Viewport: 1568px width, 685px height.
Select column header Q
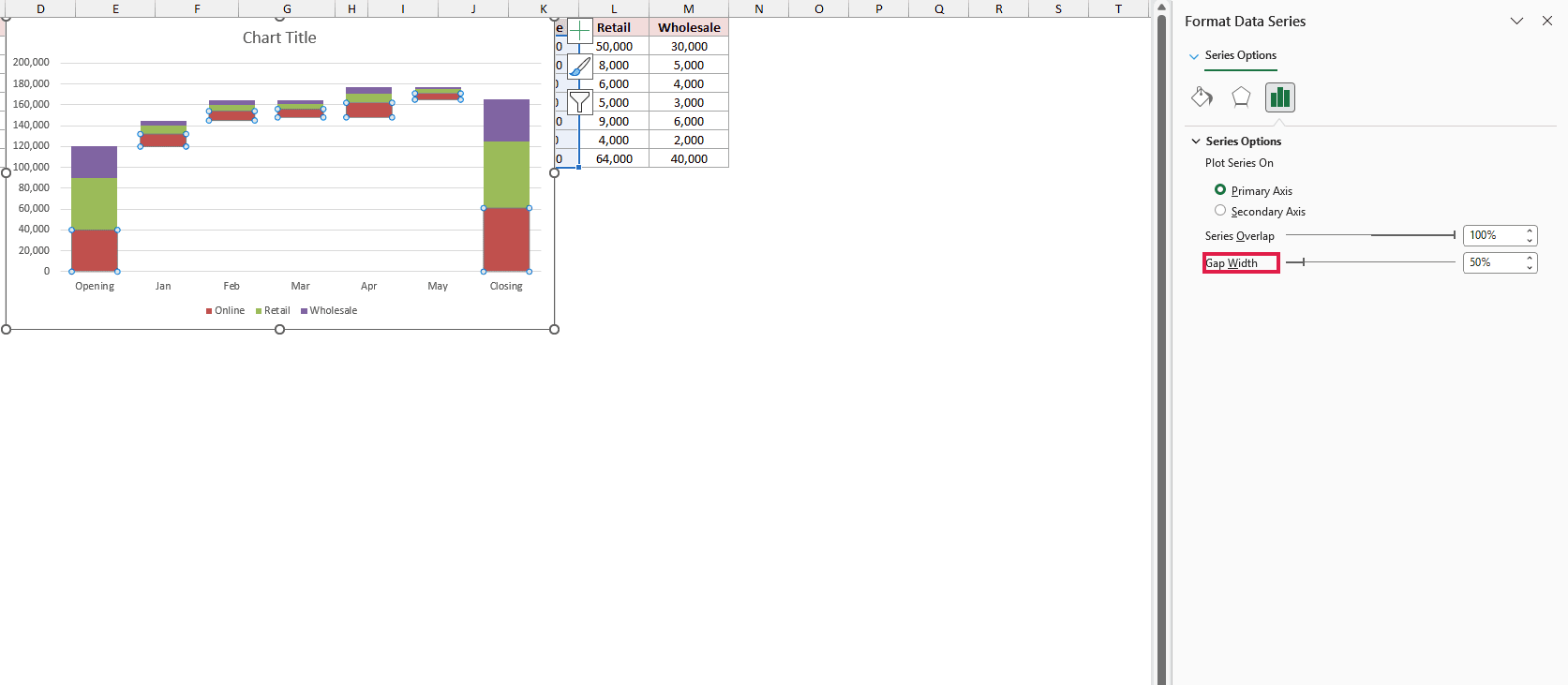click(939, 8)
